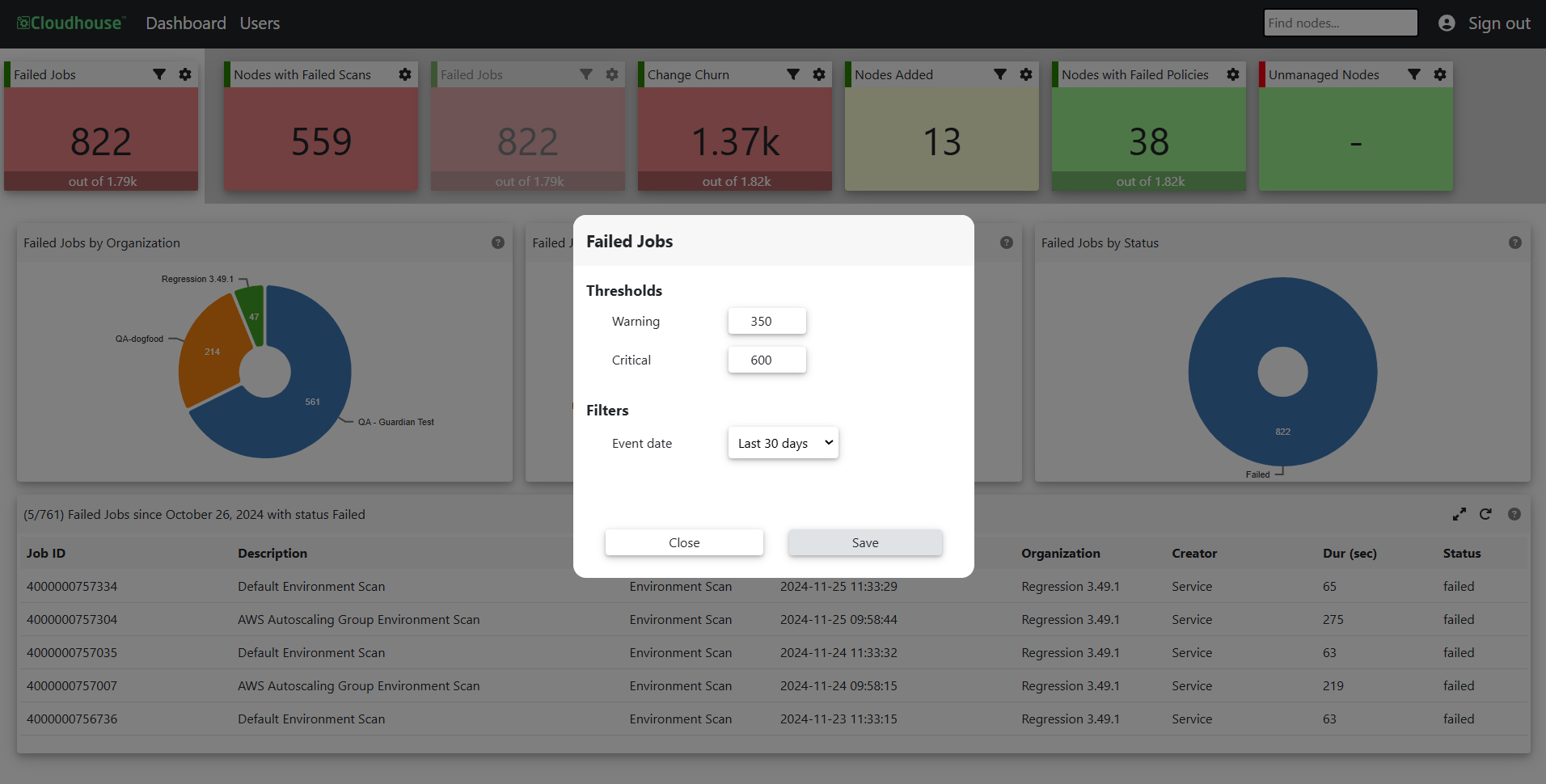
Task: Click filter icon on Change Churn tile
Action: coord(793,74)
